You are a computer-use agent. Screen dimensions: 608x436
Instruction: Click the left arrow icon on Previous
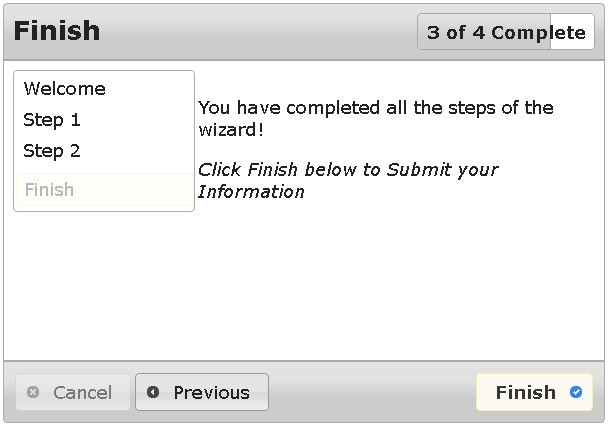[153, 393]
